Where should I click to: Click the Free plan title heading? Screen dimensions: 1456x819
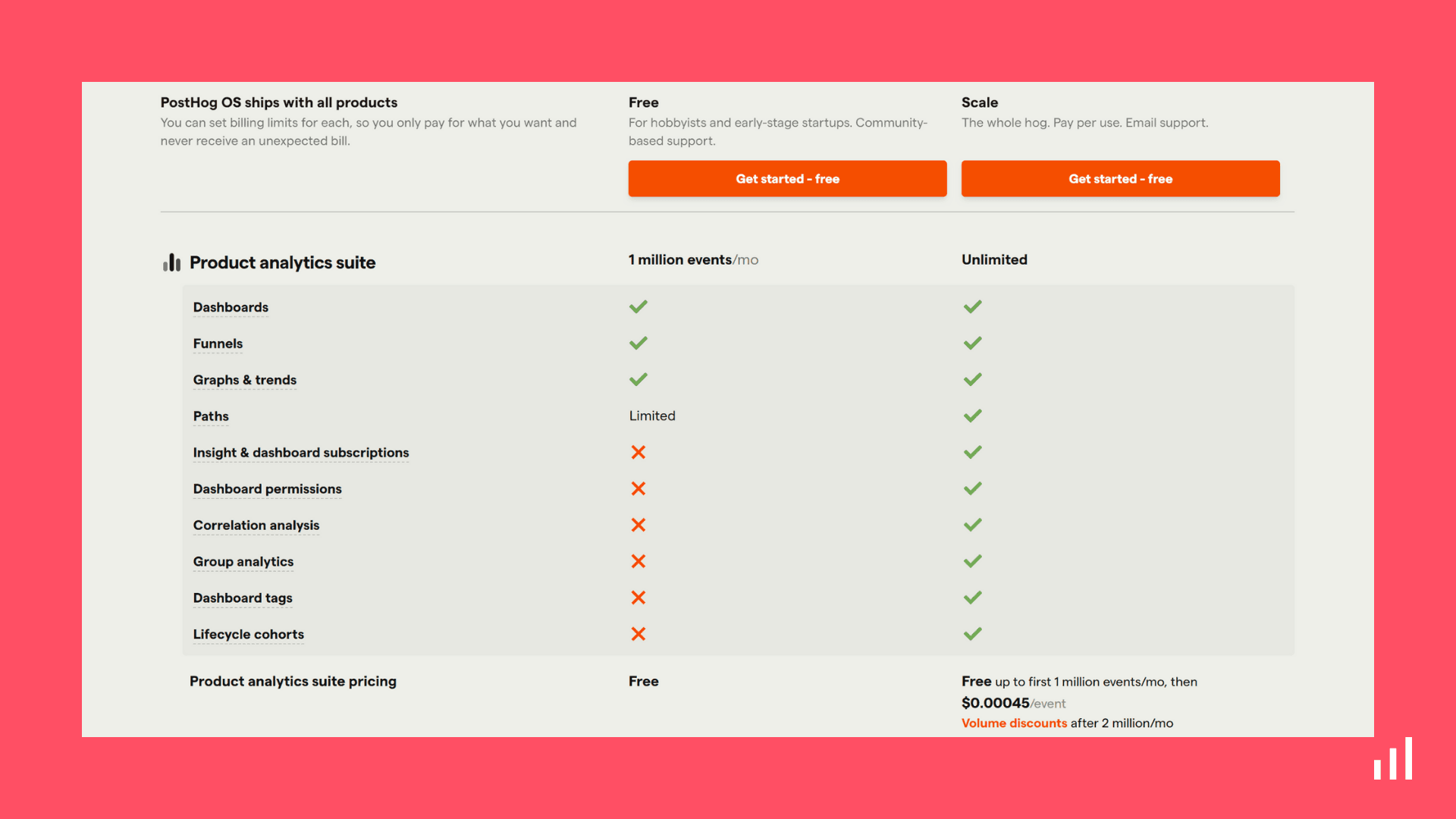pos(644,102)
